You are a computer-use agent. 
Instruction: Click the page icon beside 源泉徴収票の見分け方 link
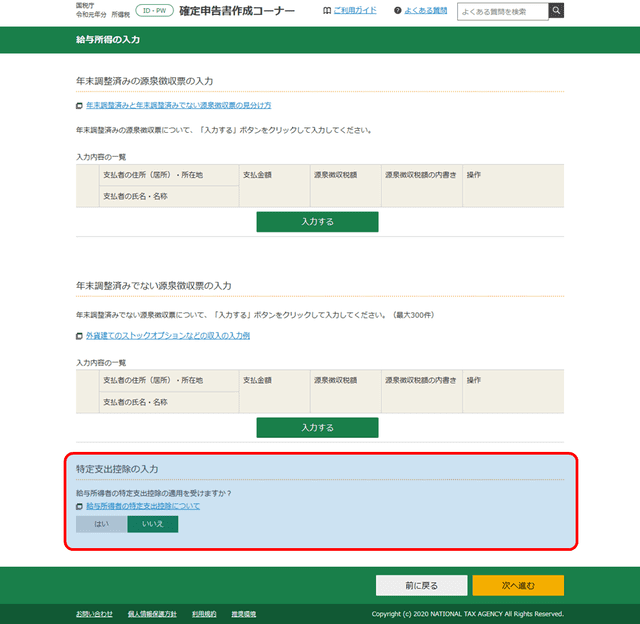79,106
